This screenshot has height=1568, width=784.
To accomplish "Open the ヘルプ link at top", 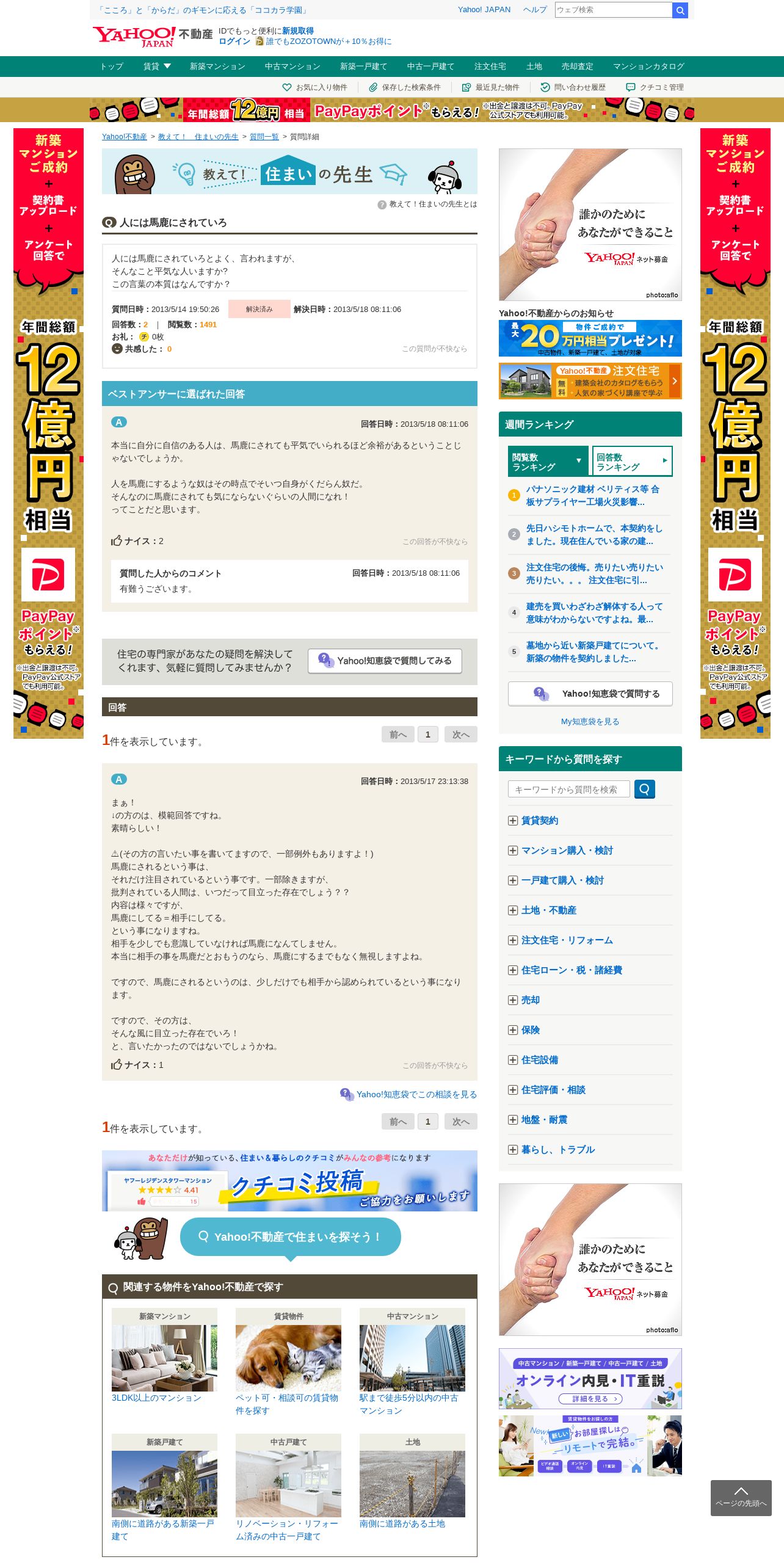I will (x=535, y=10).
